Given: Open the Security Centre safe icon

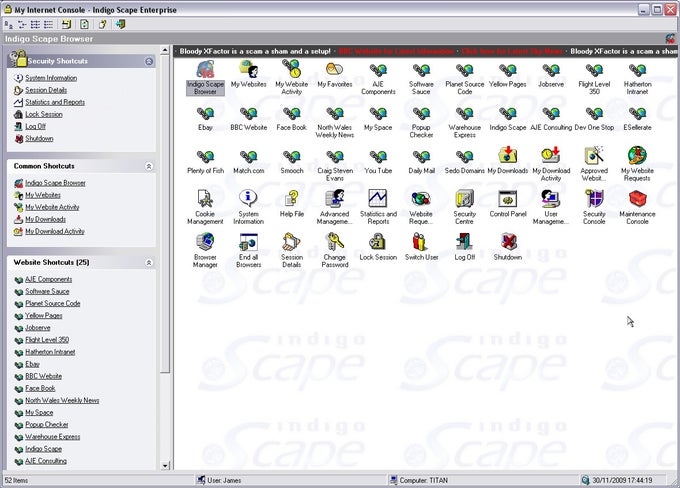Looking at the screenshot, I should coord(464,199).
